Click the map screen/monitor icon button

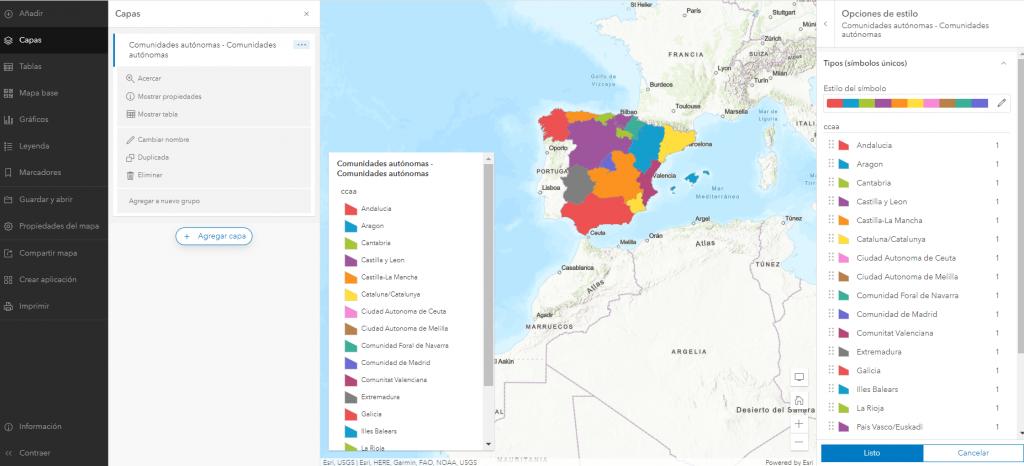799,377
